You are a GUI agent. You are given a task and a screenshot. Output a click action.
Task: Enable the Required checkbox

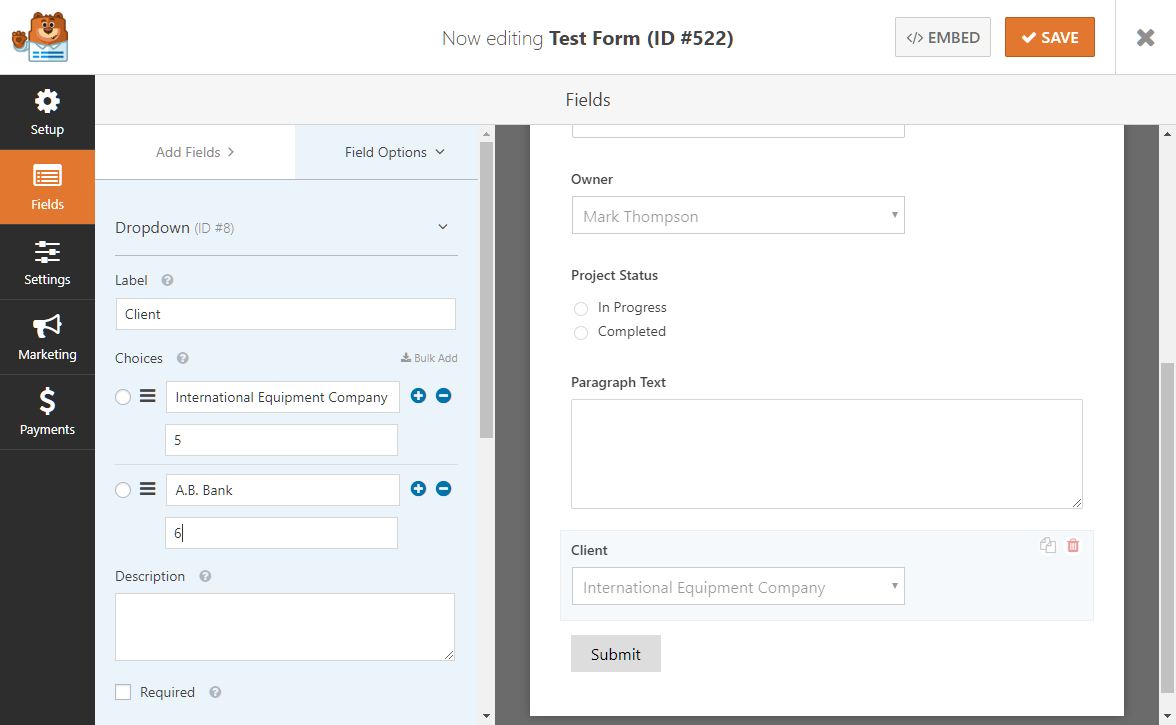(x=123, y=691)
